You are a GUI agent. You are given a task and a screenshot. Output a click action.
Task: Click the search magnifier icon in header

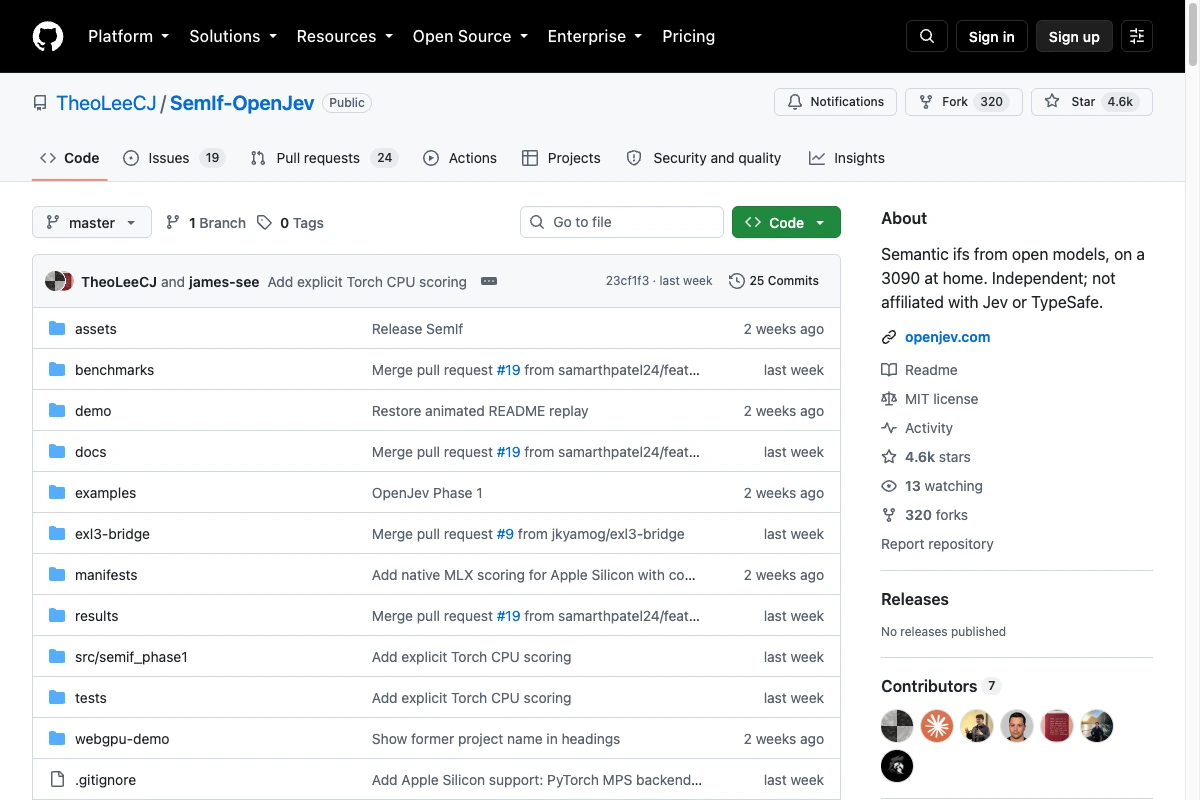point(927,36)
